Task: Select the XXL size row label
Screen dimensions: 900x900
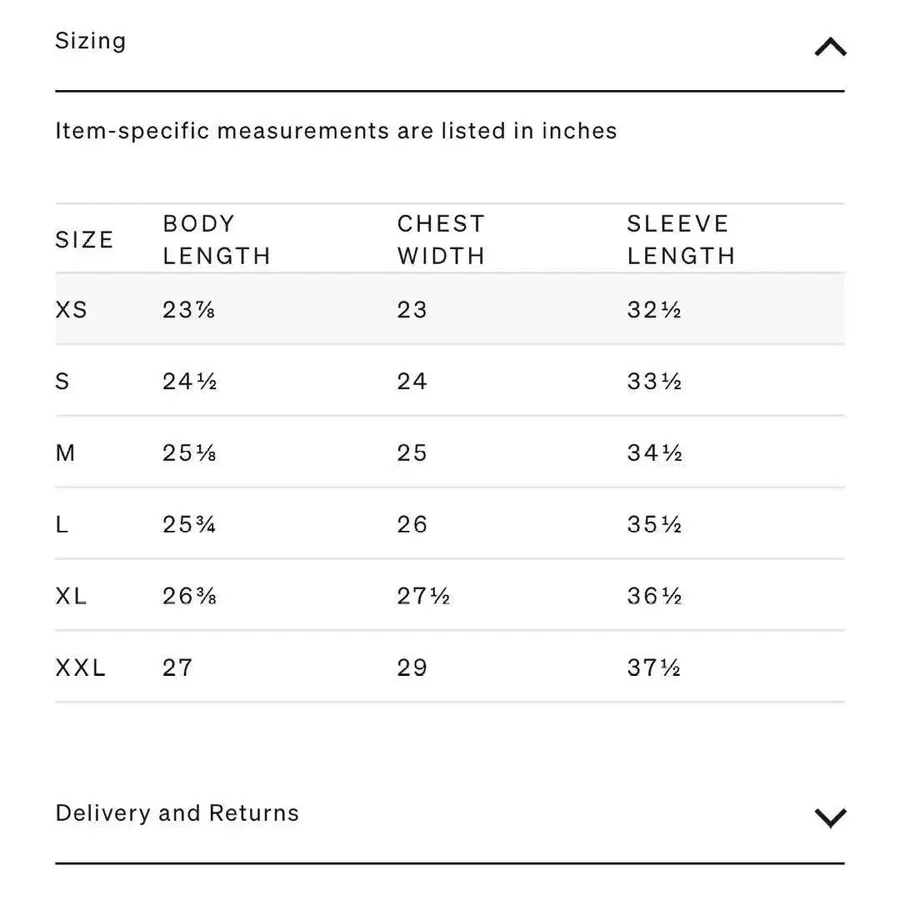Action: point(81,667)
